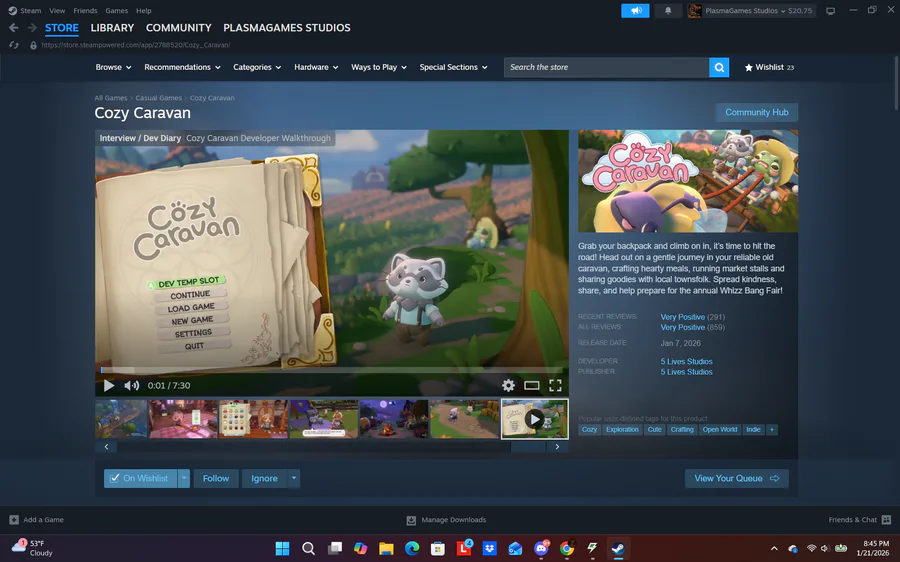The image size is (900, 562).
Task: Mute the video volume
Action: tap(131, 385)
